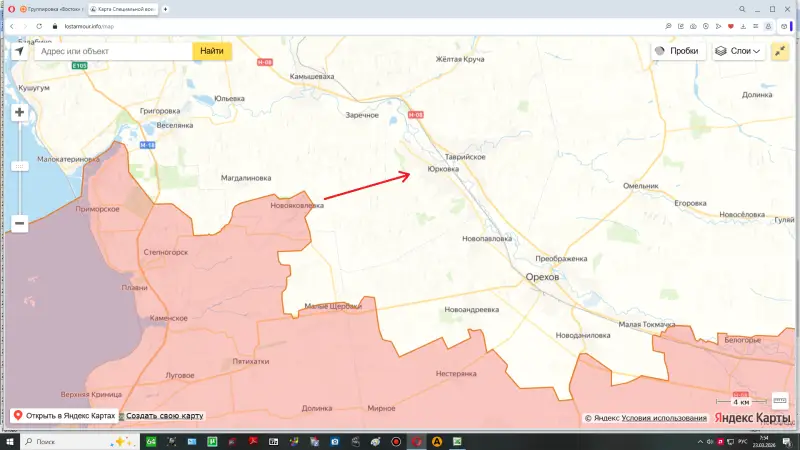This screenshot has width=800, height=450.
Task: Click the yellow measure tool button
Action: 780,51
